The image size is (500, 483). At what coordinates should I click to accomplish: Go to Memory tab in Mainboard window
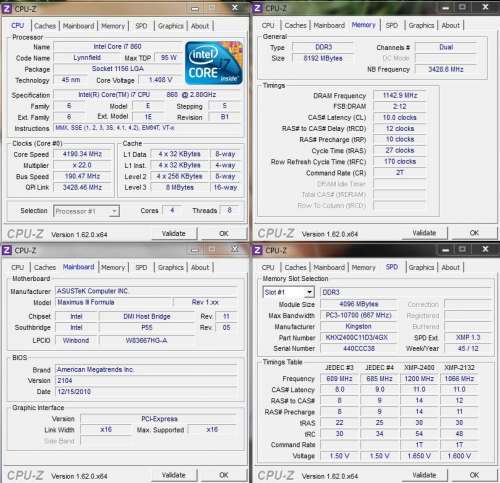pyautogui.click(x=113, y=267)
